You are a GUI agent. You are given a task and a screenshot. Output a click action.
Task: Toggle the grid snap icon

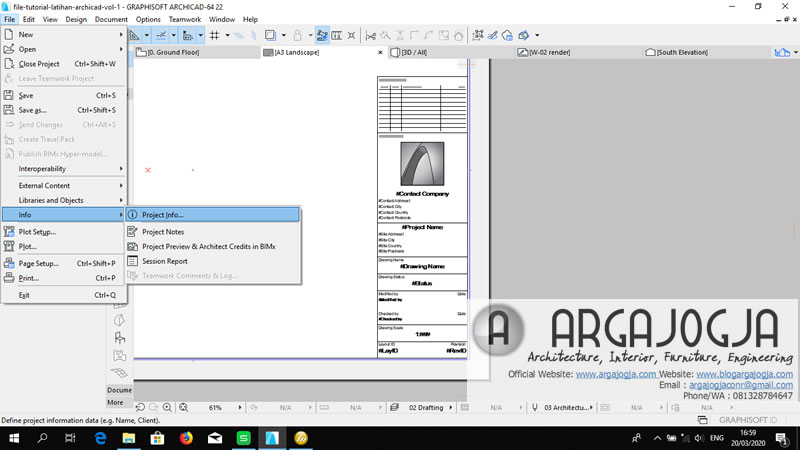(215, 35)
